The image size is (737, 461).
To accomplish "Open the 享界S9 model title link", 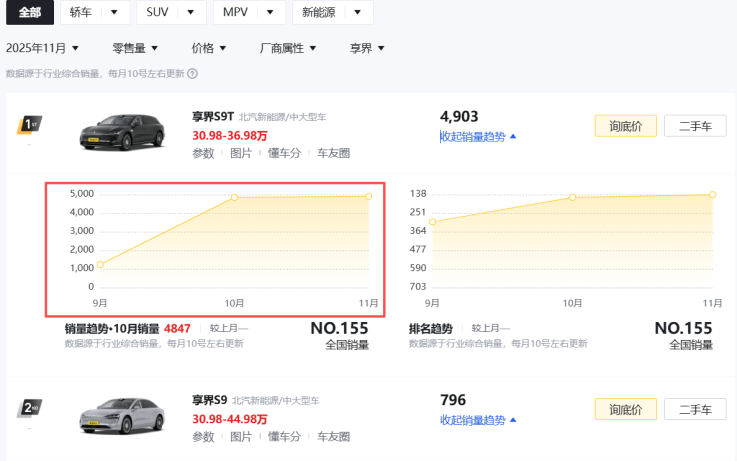I will (209, 400).
